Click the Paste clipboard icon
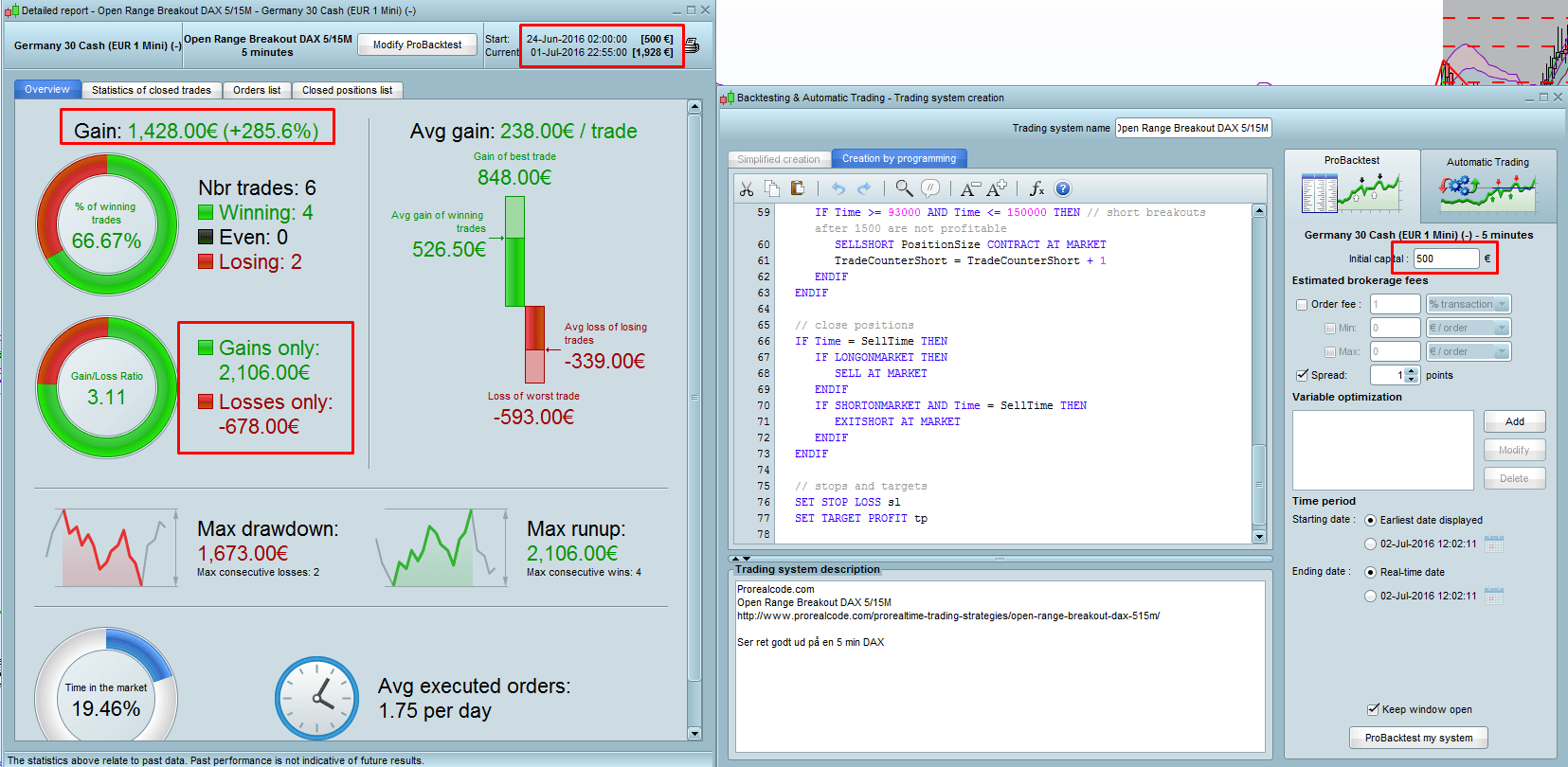The image size is (1568, 767). click(797, 188)
